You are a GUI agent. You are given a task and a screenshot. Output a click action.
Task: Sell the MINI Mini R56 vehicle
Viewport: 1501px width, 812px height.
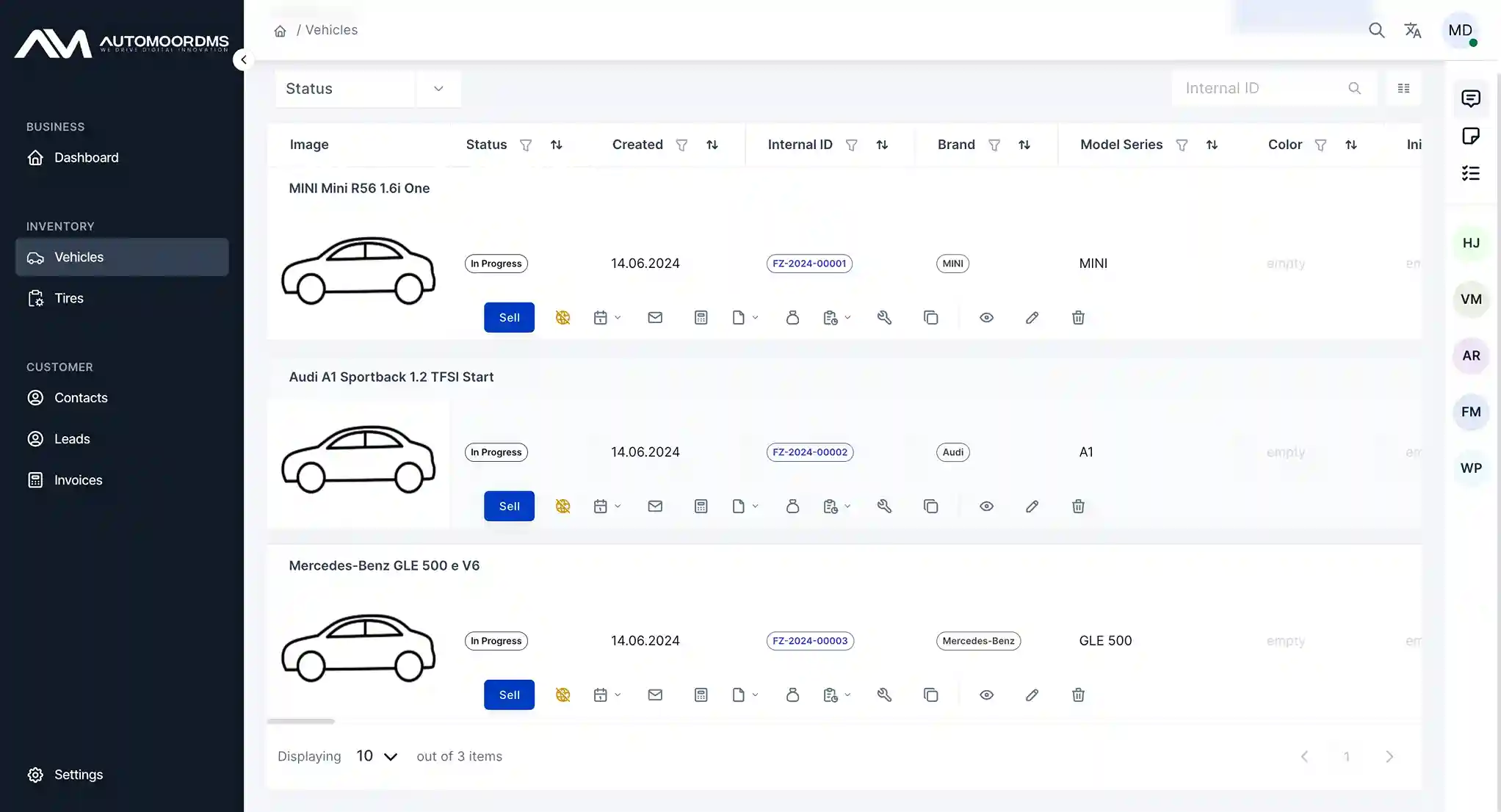coord(509,317)
